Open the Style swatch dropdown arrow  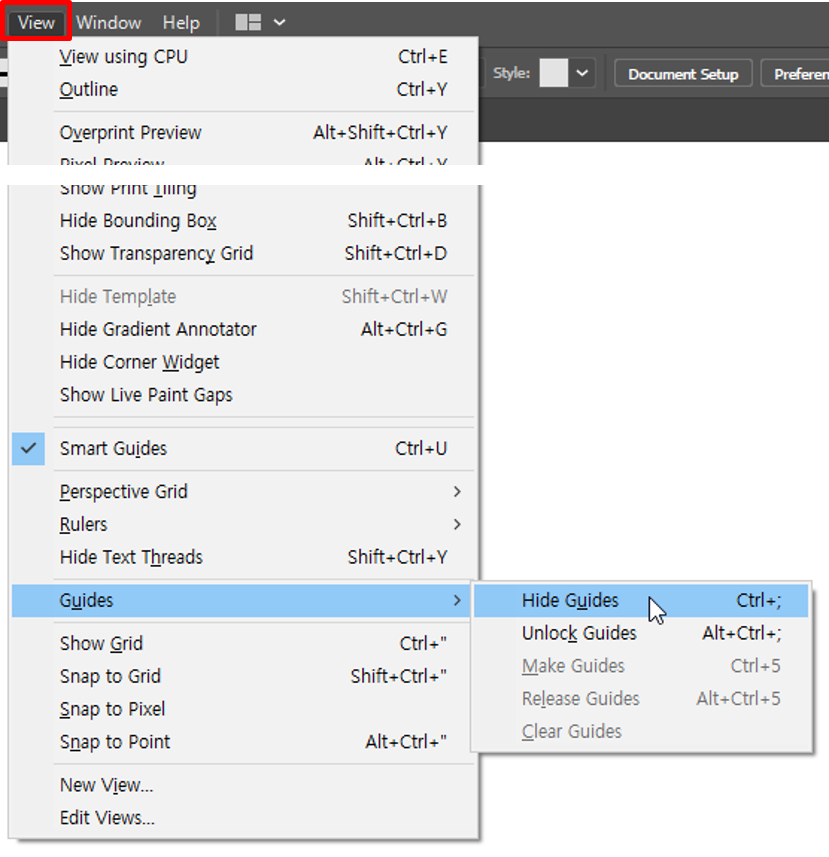[x=582, y=73]
